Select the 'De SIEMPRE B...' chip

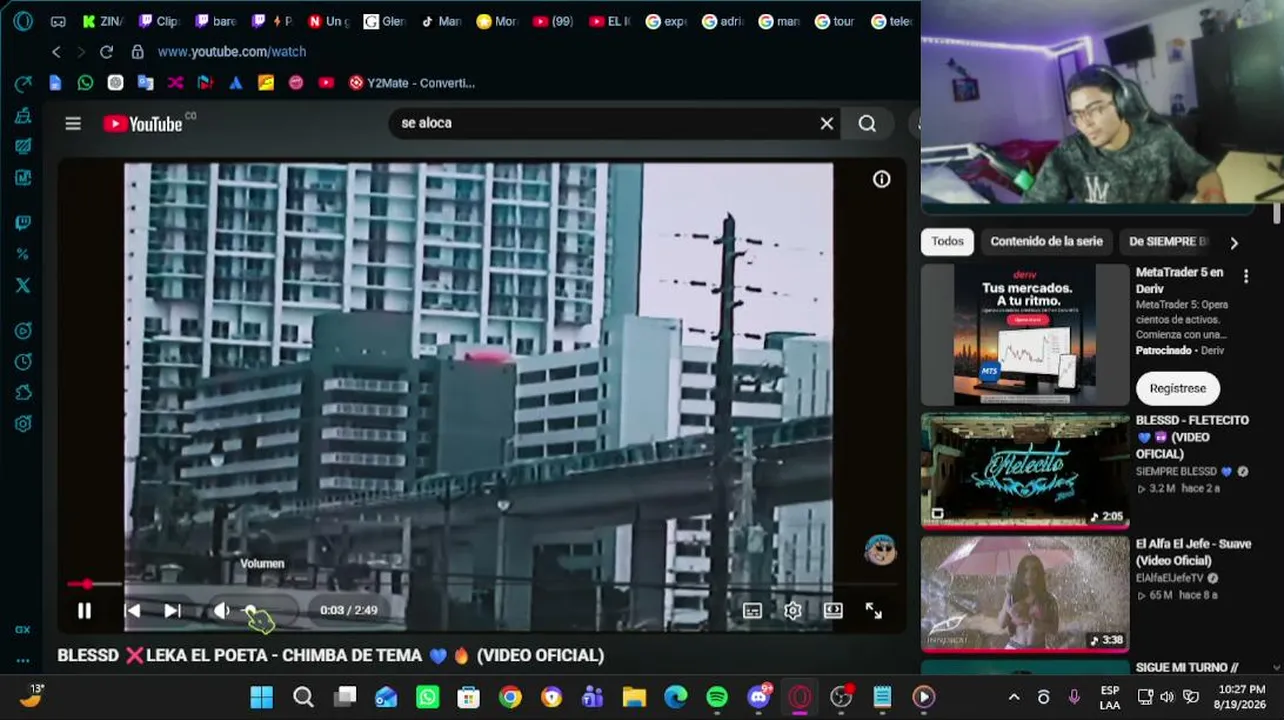(x=1168, y=241)
